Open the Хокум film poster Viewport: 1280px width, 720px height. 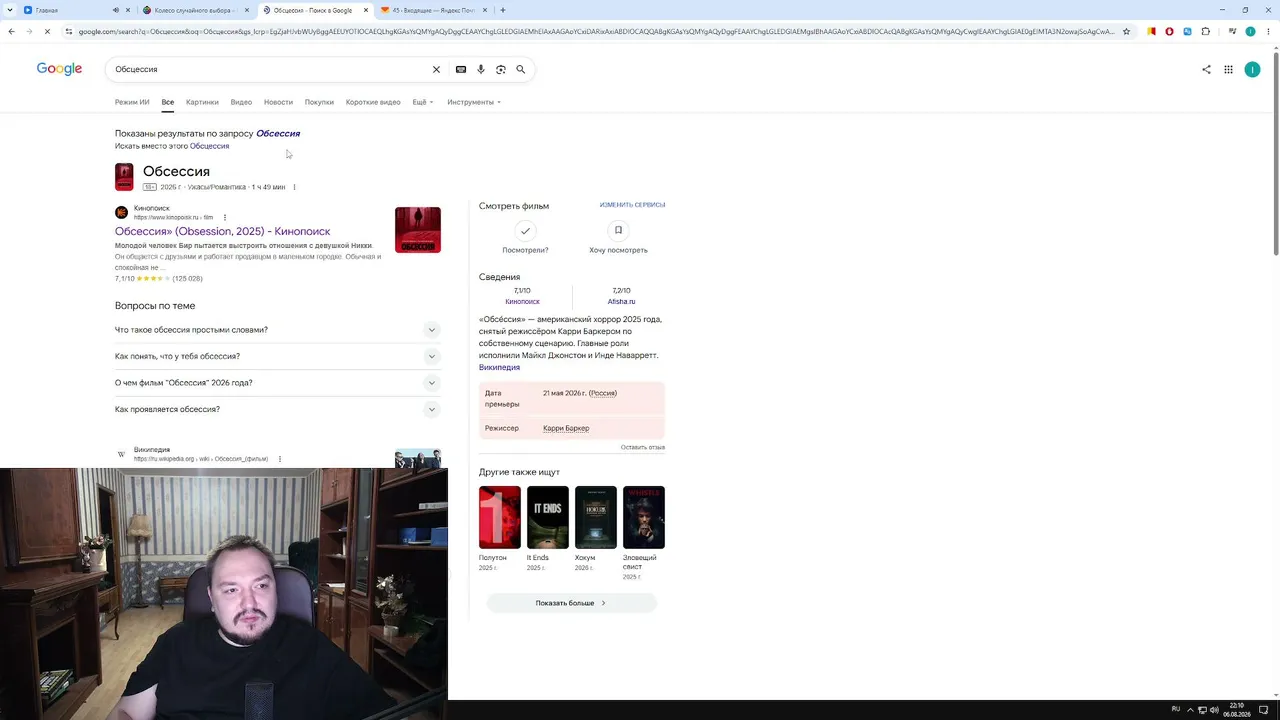click(x=596, y=517)
